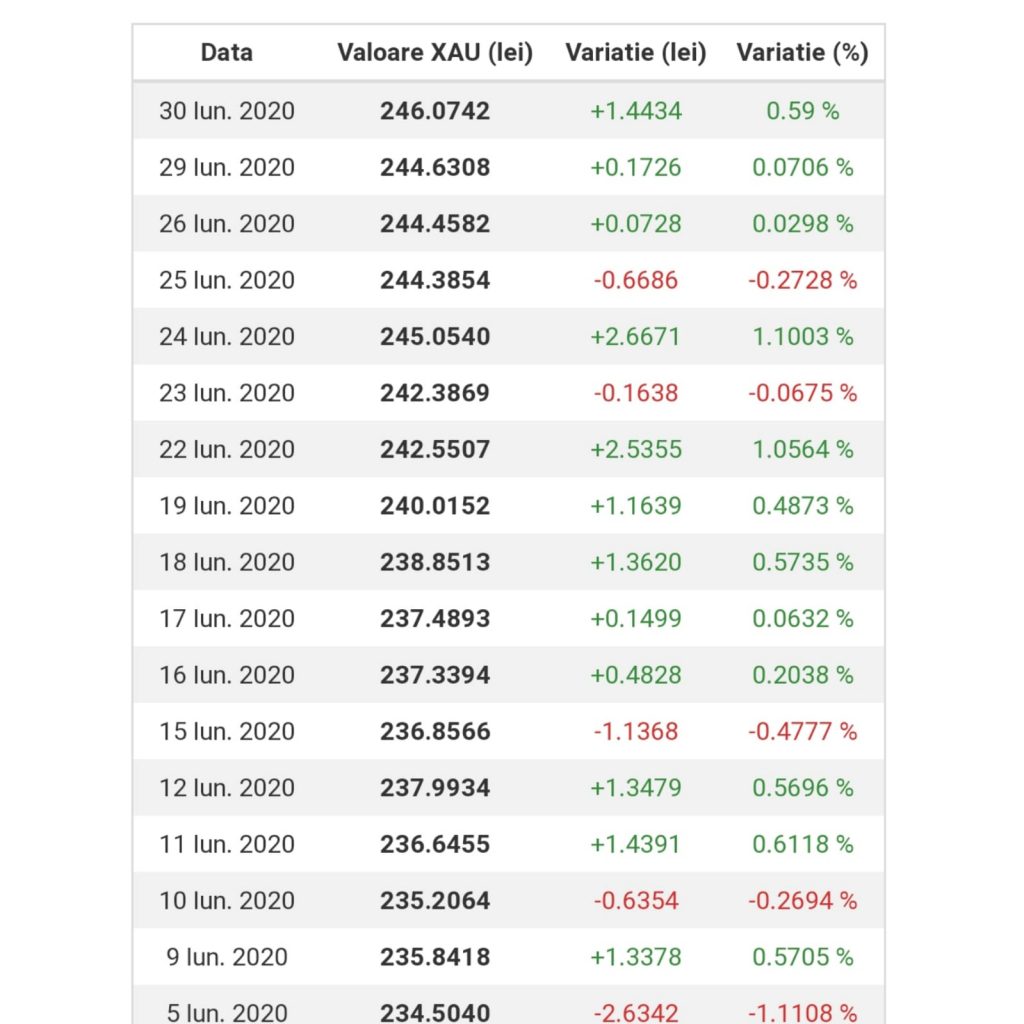Click the Variatie (%) column header
1024x1024 pixels.
click(x=803, y=52)
